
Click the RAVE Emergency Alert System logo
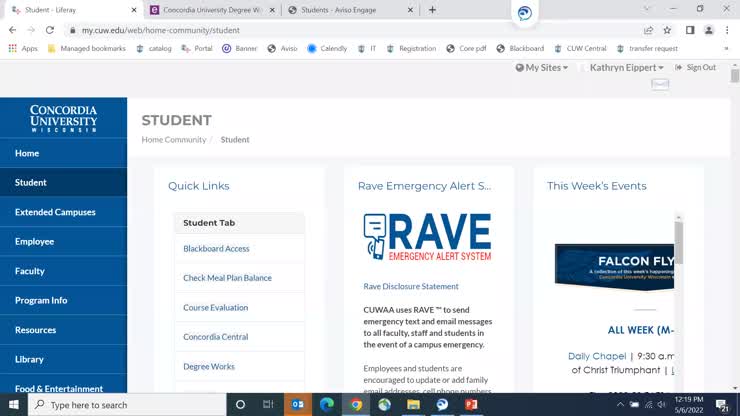(x=428, y=237)
